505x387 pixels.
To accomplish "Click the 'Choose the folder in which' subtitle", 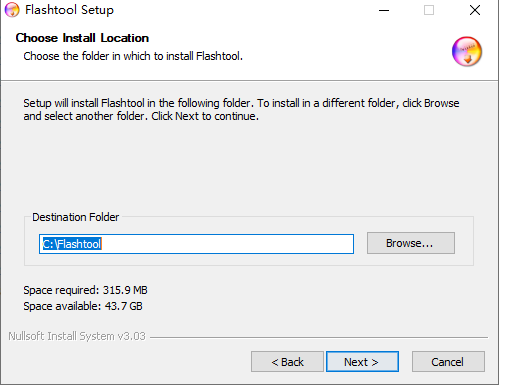I will 133,56.
